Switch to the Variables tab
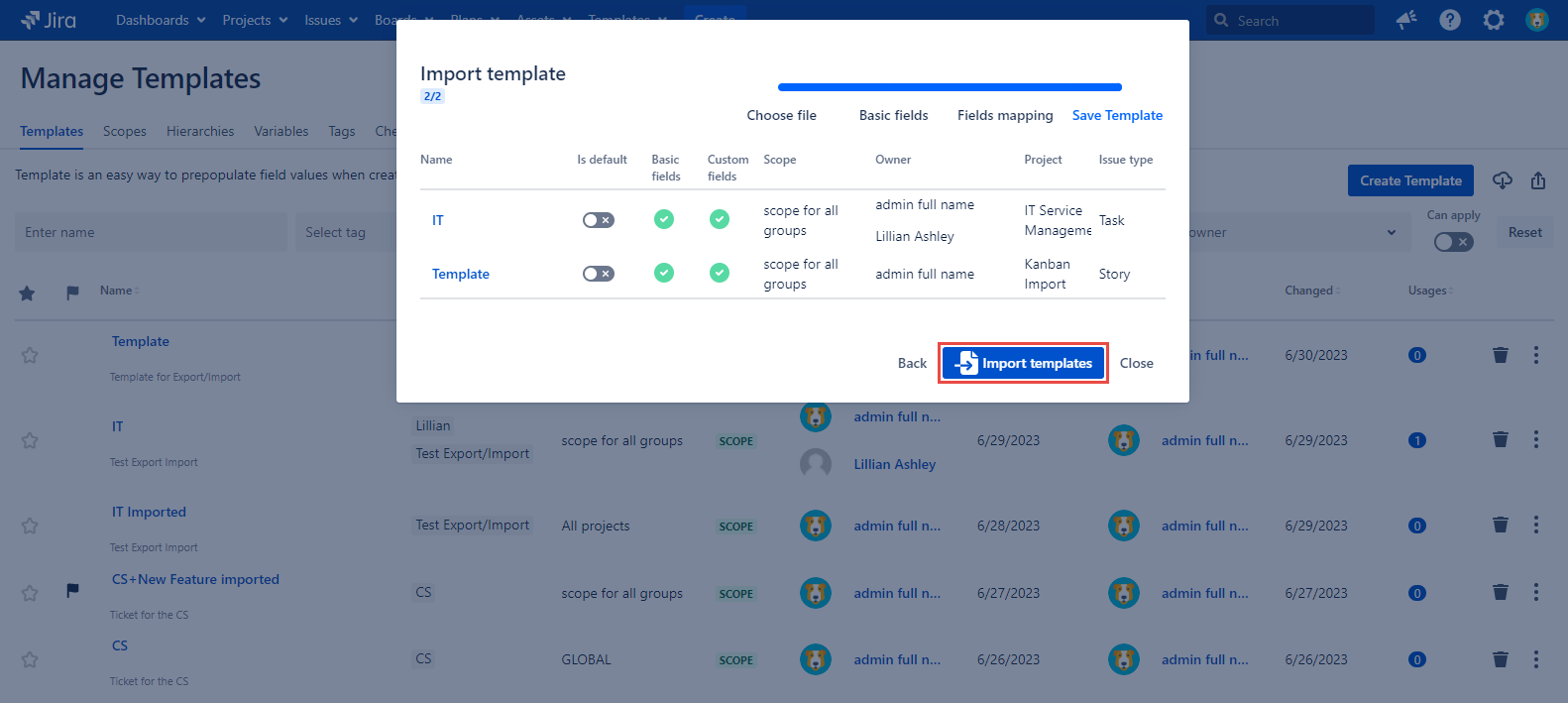Screen dimensions: 1568x703 coord(280,131)
